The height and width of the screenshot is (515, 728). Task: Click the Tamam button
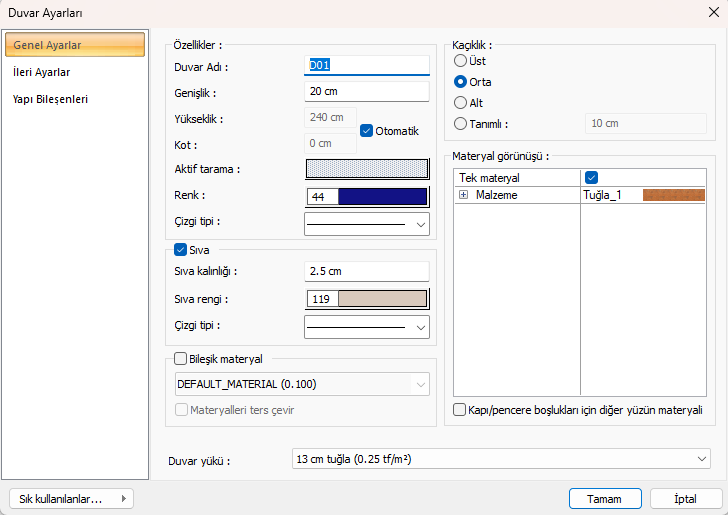coord(604,498)
